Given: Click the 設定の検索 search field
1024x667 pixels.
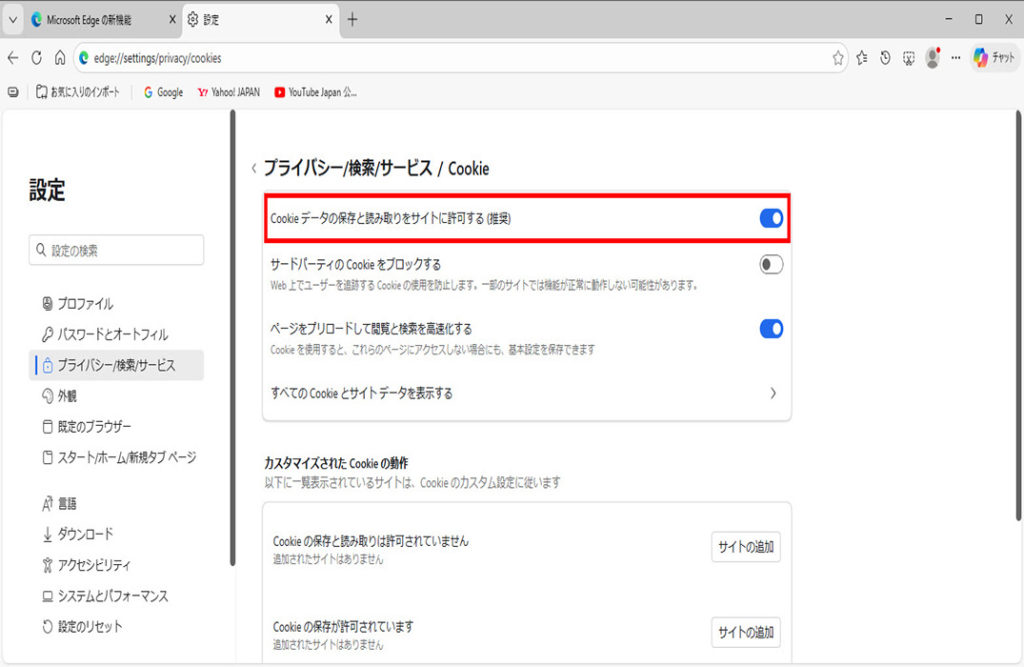Looking at the screenshot, I should coord(117,250).
